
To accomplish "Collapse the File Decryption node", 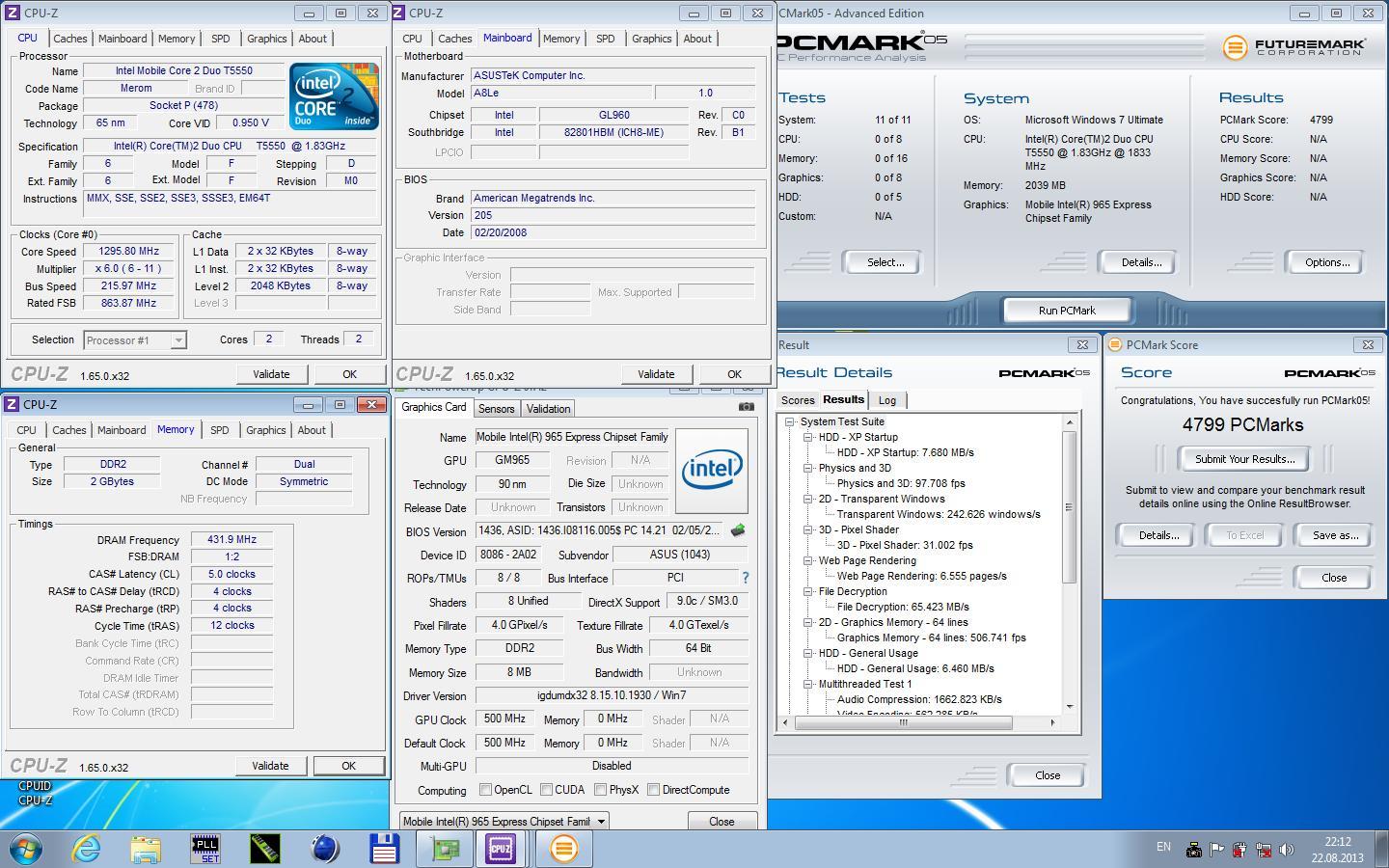I will 808,591.
